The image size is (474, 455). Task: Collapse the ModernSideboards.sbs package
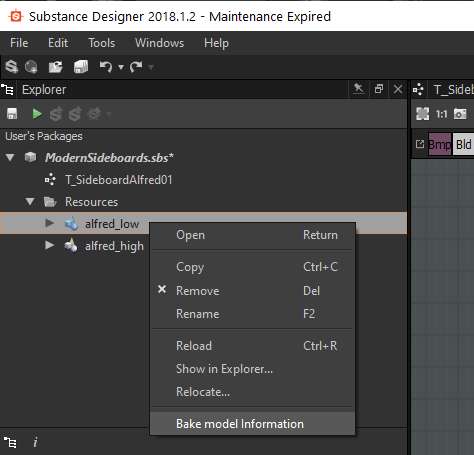point(10,158)
